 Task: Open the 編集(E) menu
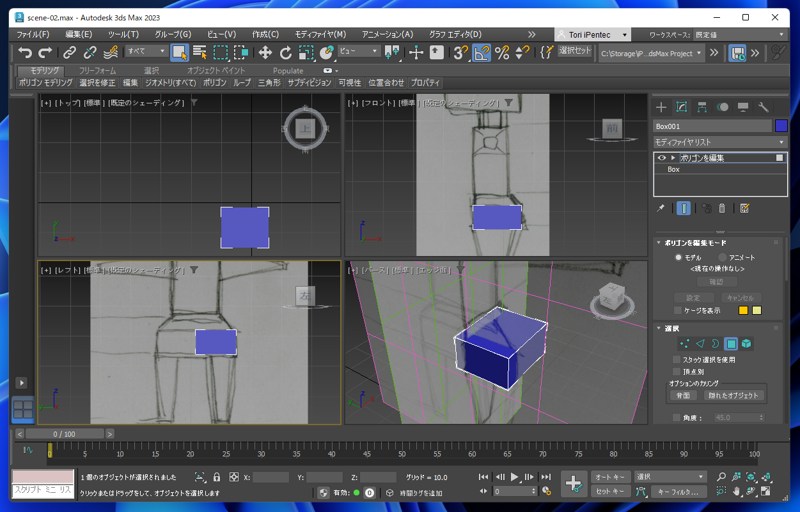(79, 35)
